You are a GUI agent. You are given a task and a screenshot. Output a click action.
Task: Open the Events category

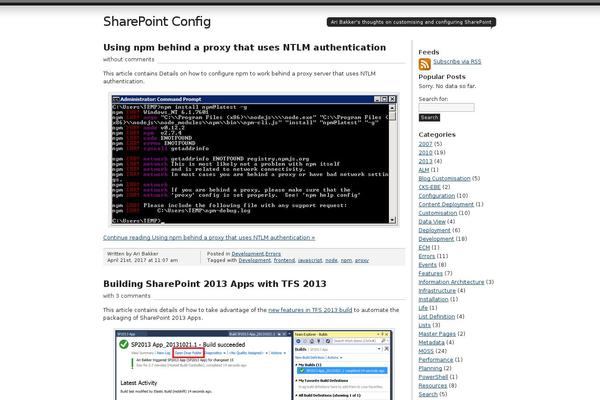click(427, 265)
